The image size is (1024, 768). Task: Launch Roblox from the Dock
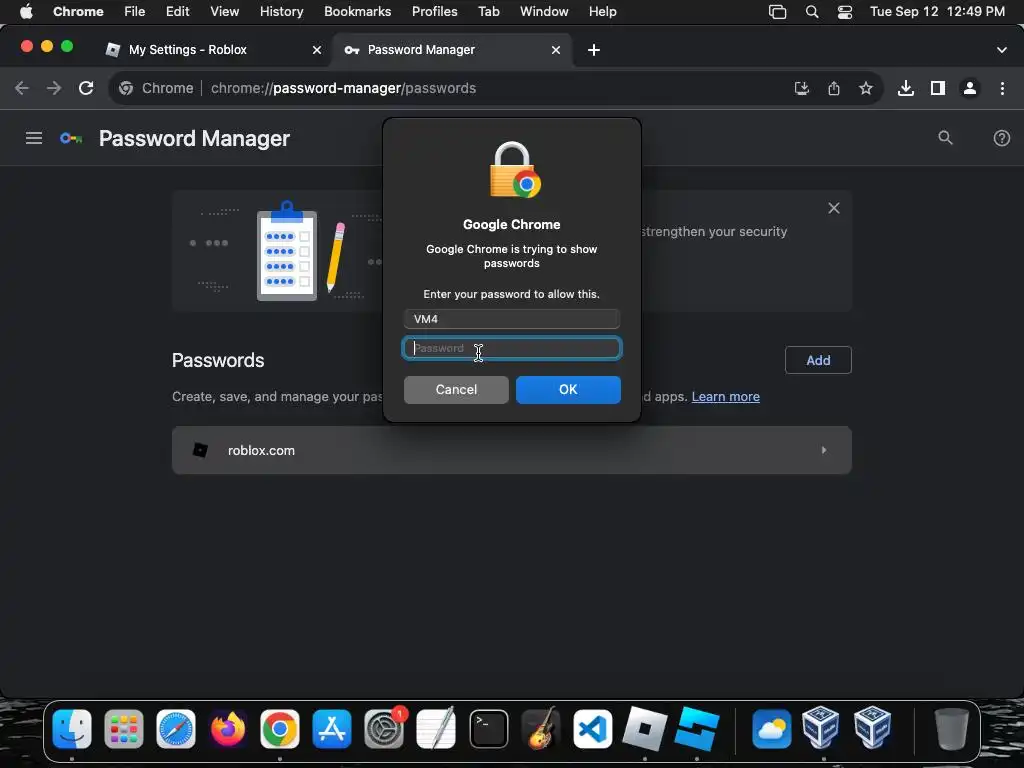(645, 728)
